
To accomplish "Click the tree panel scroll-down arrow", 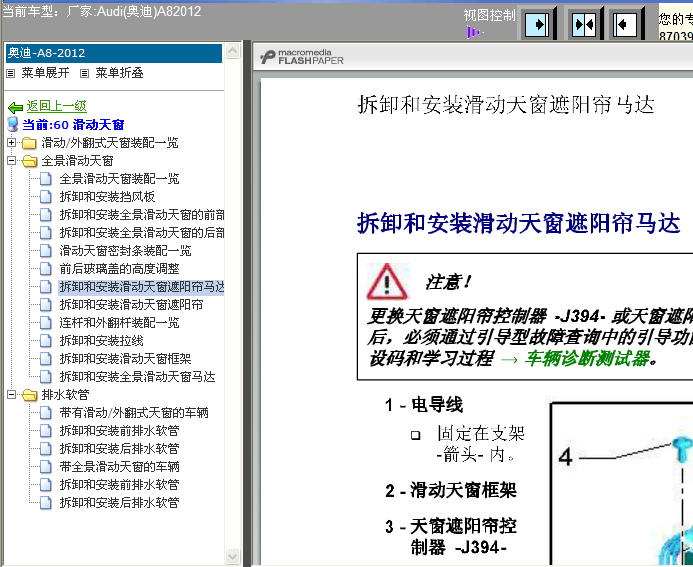I will 232,556.
